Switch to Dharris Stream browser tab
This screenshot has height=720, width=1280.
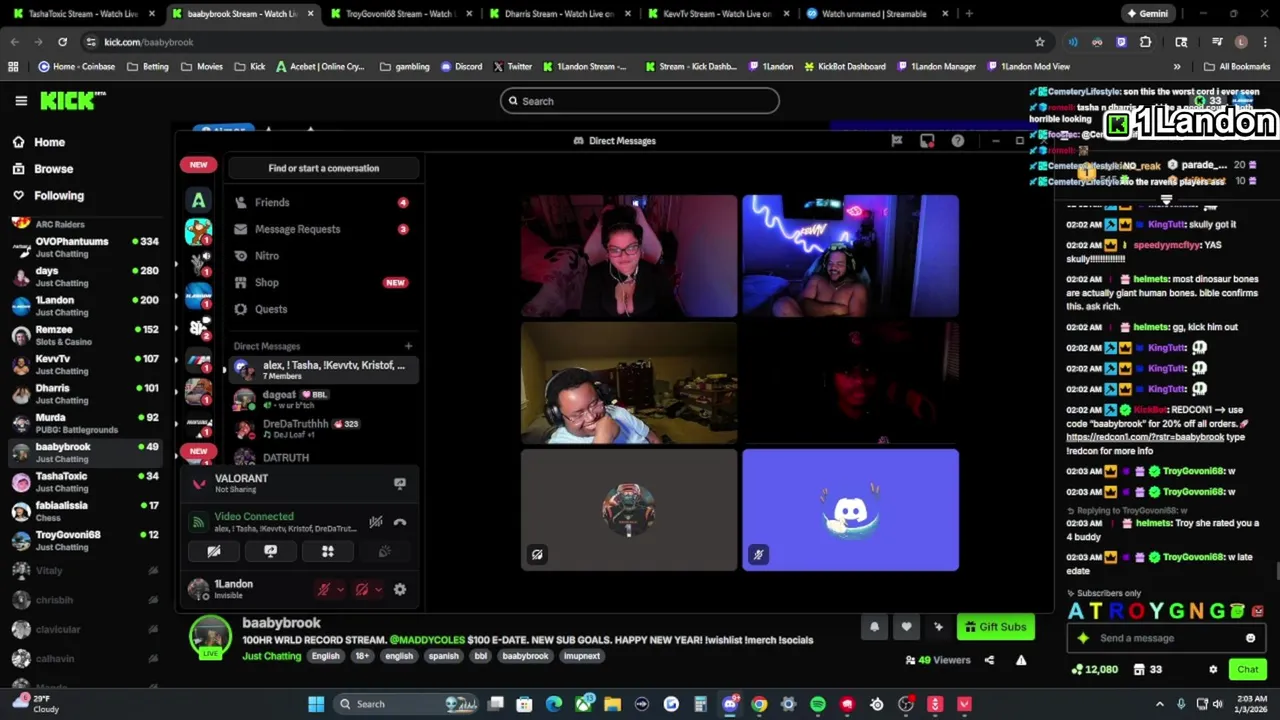coord(560,14)
